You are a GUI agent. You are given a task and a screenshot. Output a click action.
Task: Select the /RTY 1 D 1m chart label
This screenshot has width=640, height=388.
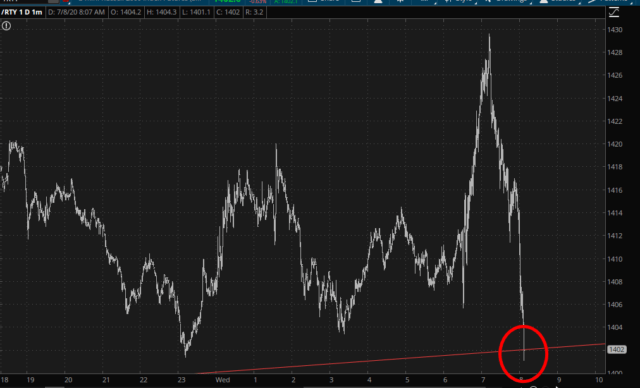[x=22, y=12]
